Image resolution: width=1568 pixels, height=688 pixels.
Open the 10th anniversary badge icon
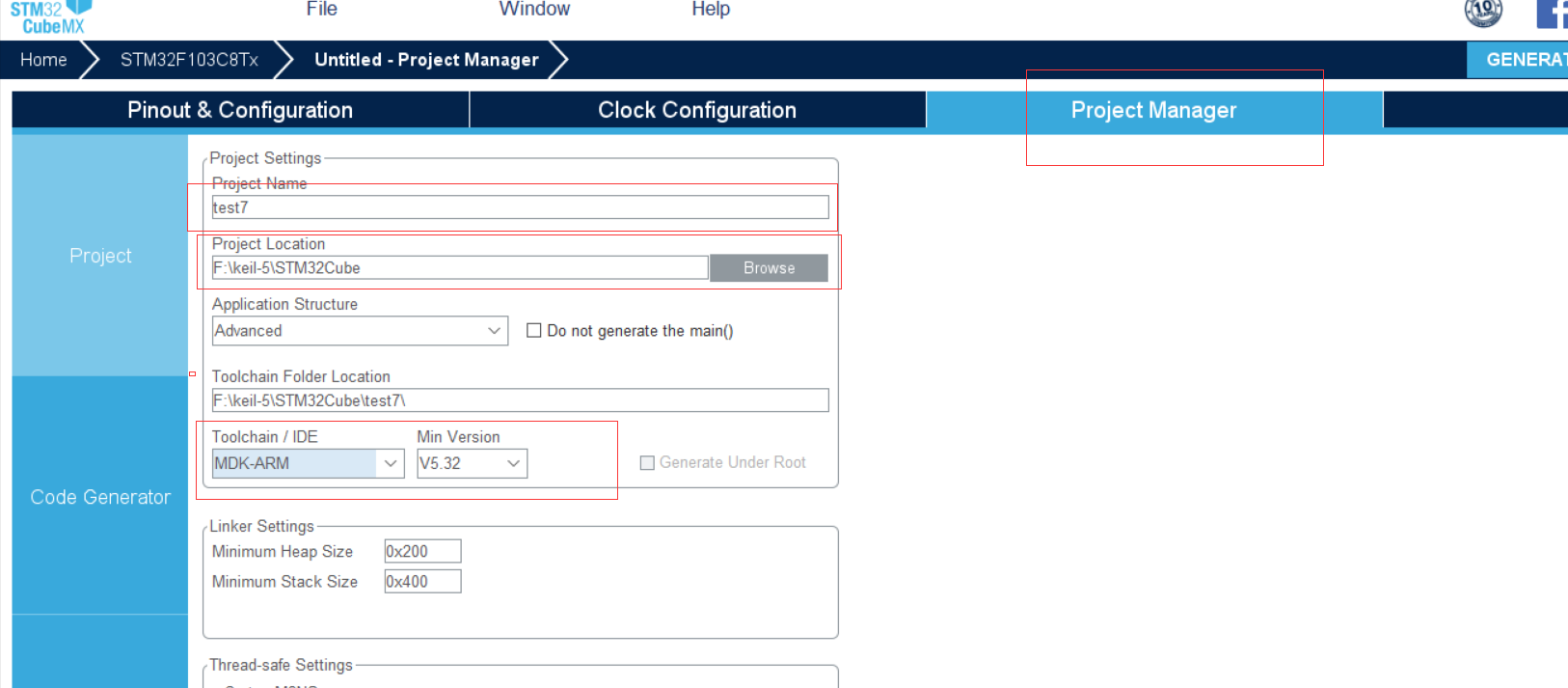point(1483,13)
